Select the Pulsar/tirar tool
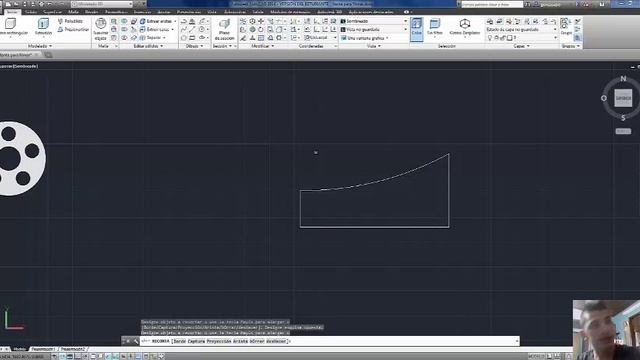The width and height of the screenshot is (640, 360). (73, 29)
